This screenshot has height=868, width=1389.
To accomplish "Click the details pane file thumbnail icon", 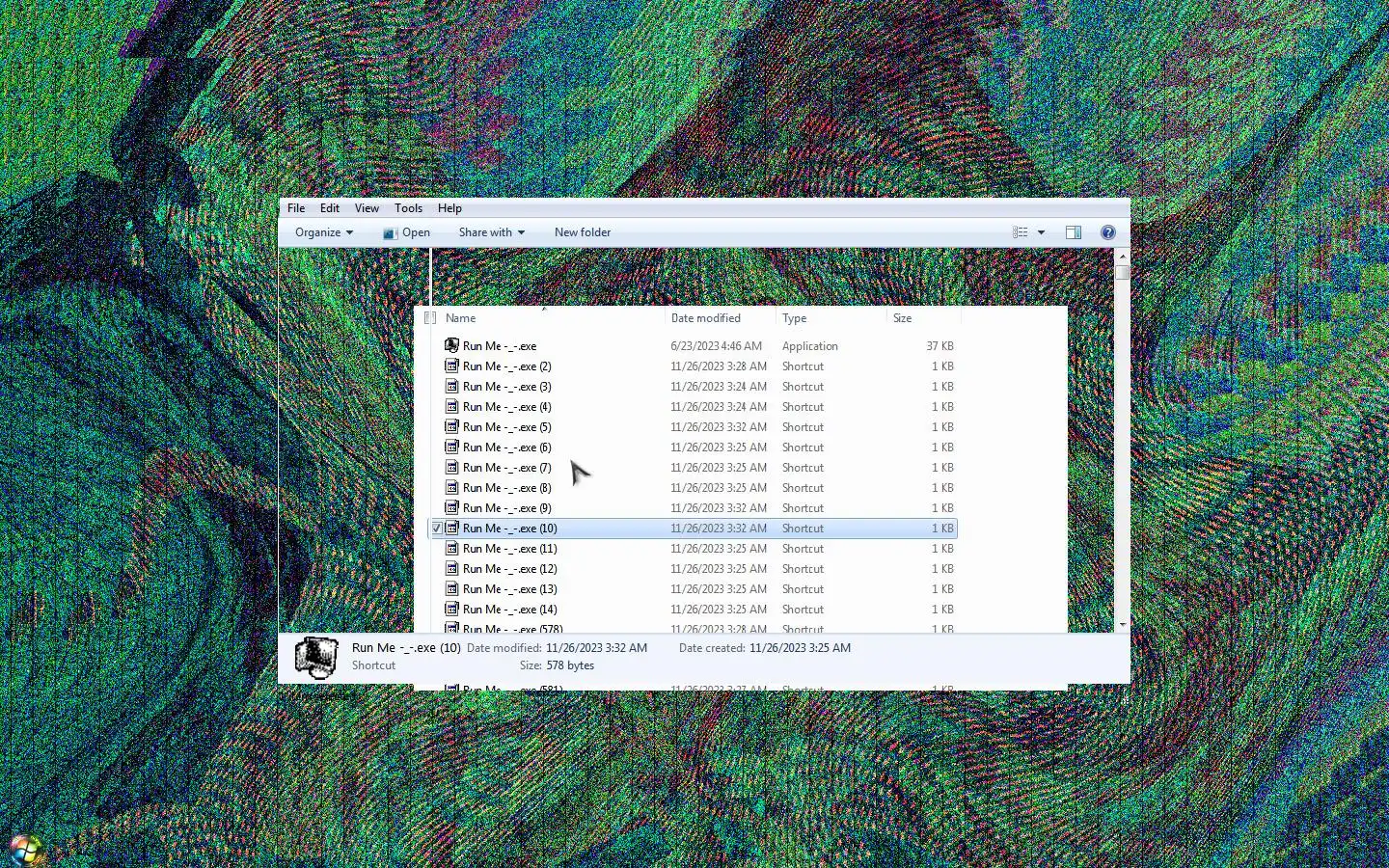I will pos(315,658).
